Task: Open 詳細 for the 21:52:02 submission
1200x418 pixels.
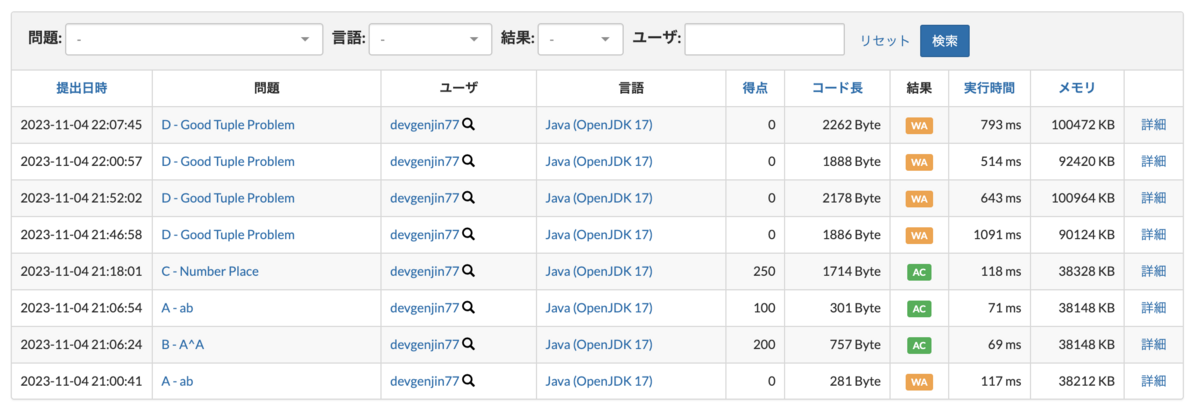Action: 1154,198
